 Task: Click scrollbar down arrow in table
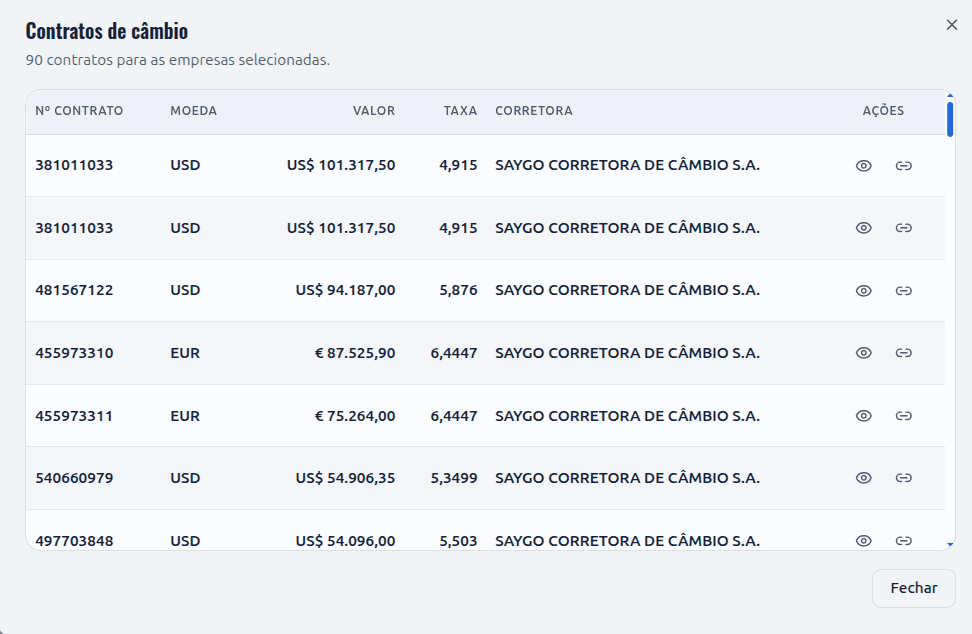tap(950, 545)
